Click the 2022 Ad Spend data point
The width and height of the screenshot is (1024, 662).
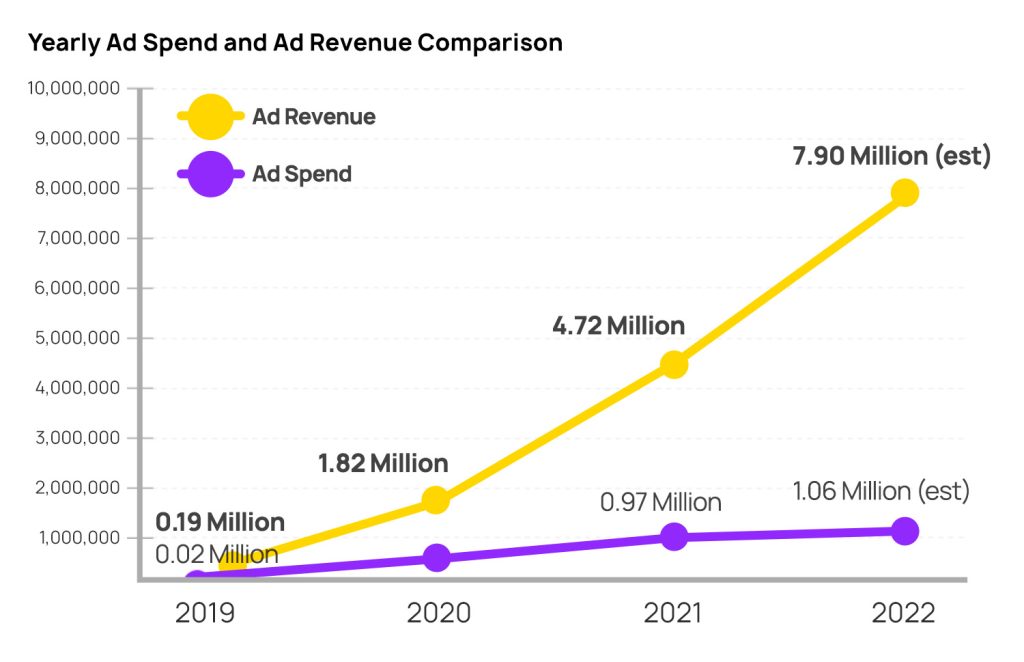[905, 531]
